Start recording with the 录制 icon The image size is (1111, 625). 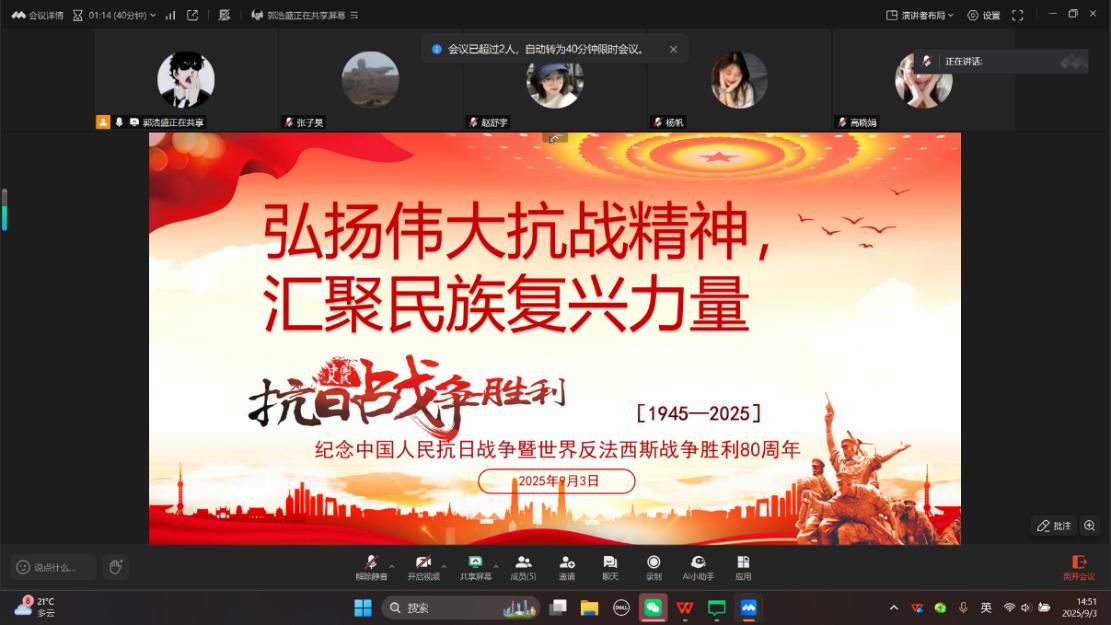pos(654,566)
